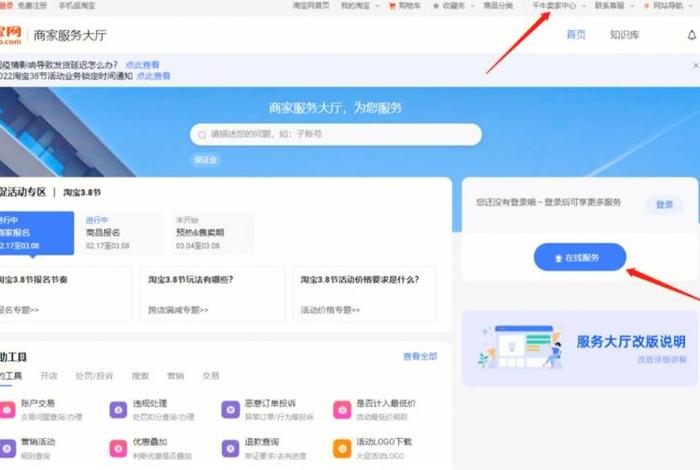
Task: Click 点此查看 beside the 38节 notice
Action: tap(154, 76)
